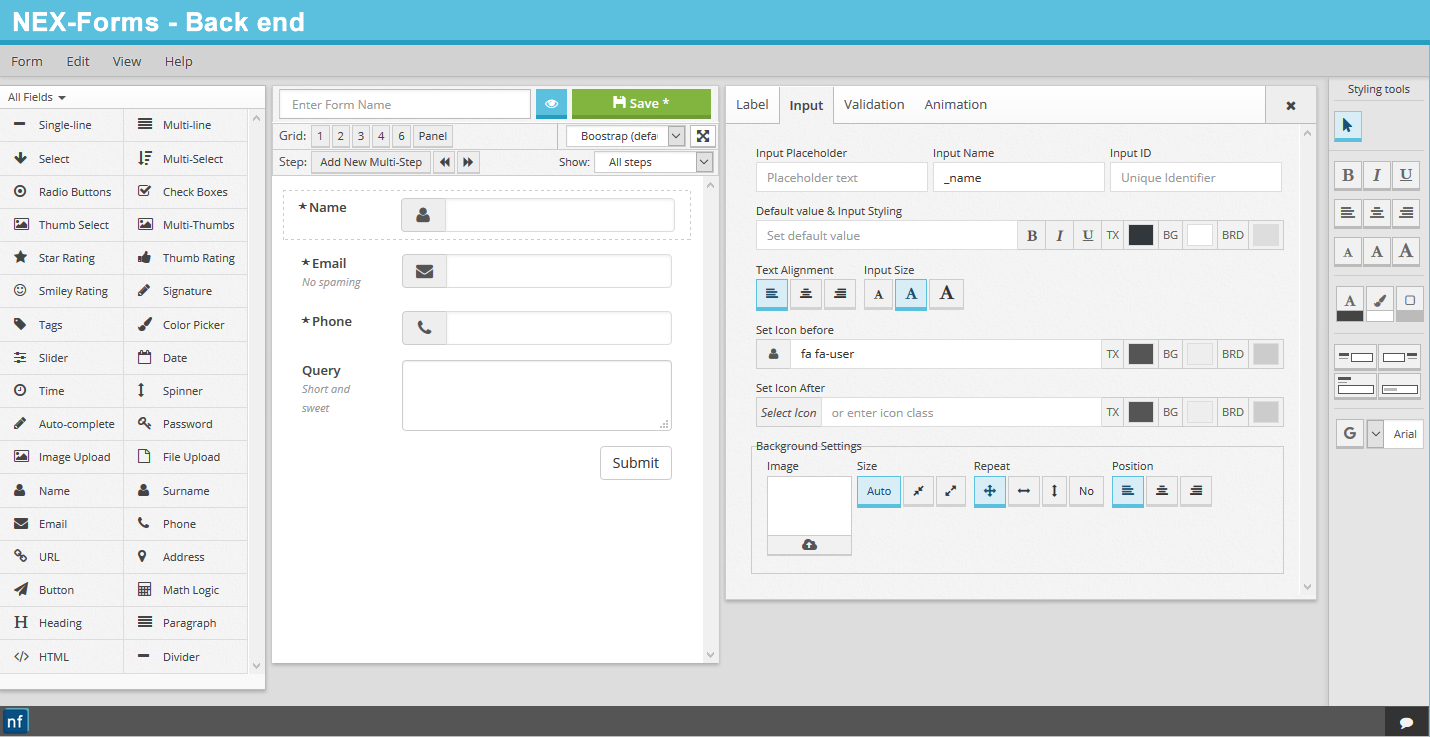Select the cursor tool in Styling tools
The height and width of the screenshot is (737, 1430).
point(1347,125)
